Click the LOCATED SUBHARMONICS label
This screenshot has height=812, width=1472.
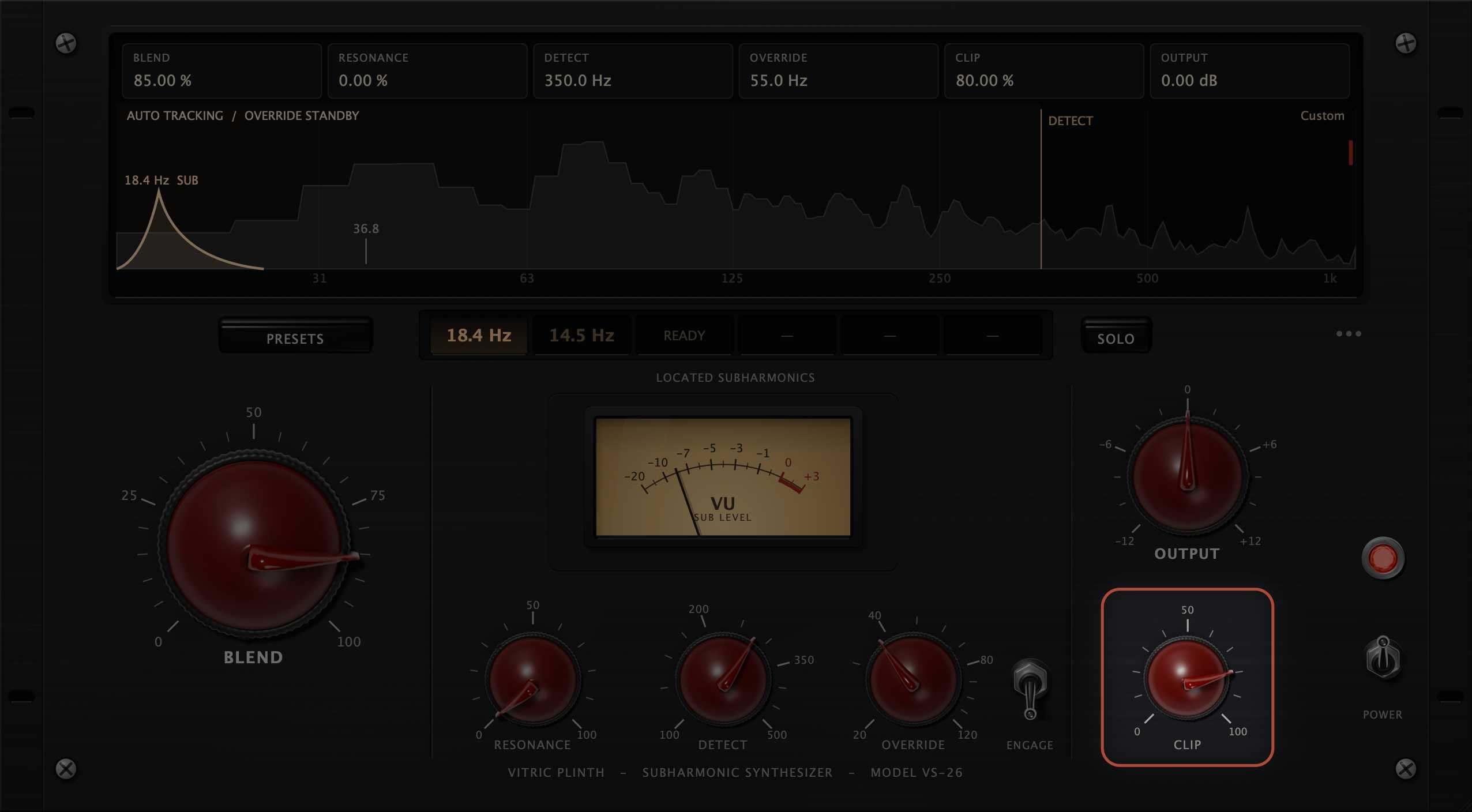pos(735,378)
